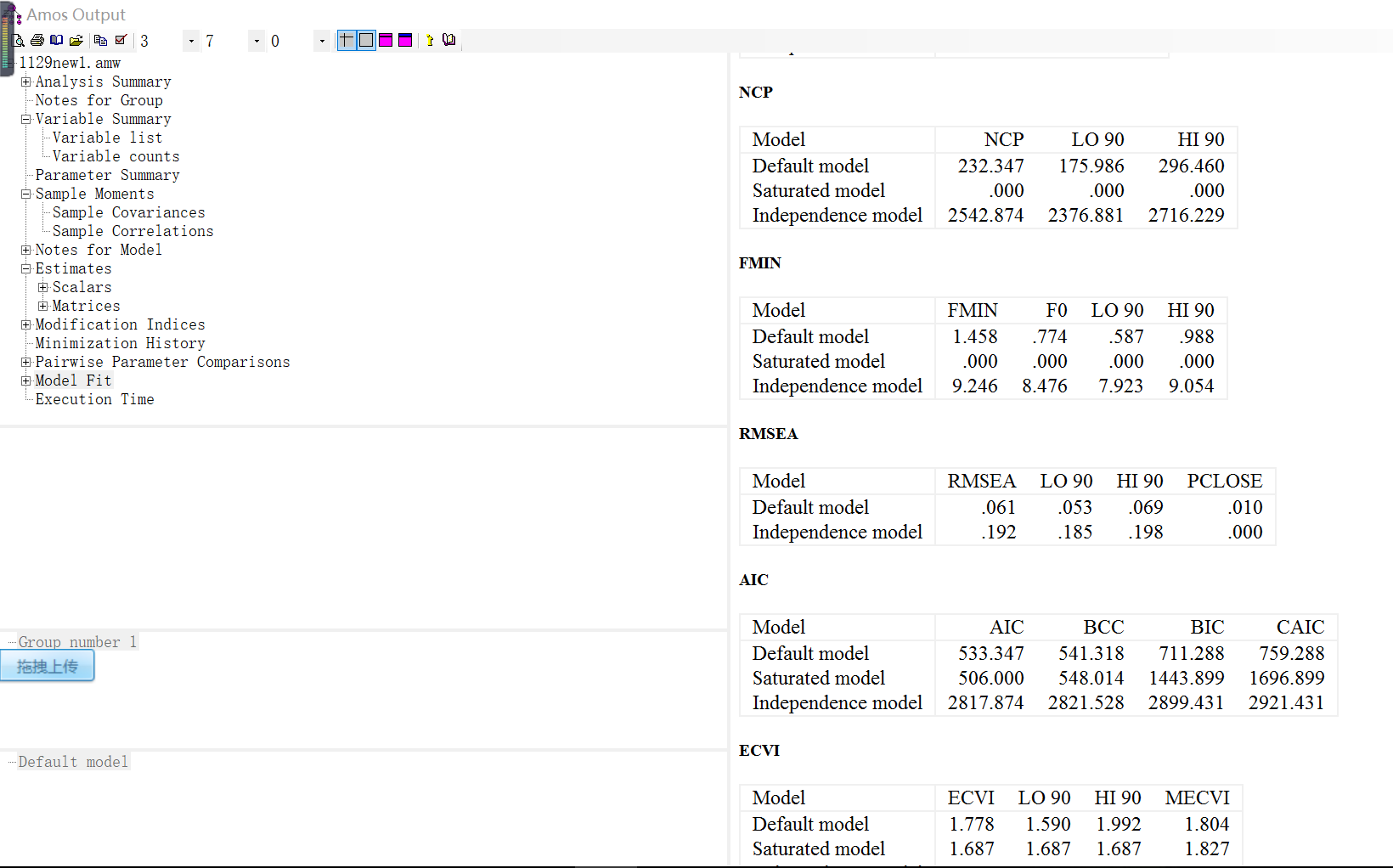Toggle the table border button
The height and width of the screenshot is (868, 1393).
tap(366, 40)
